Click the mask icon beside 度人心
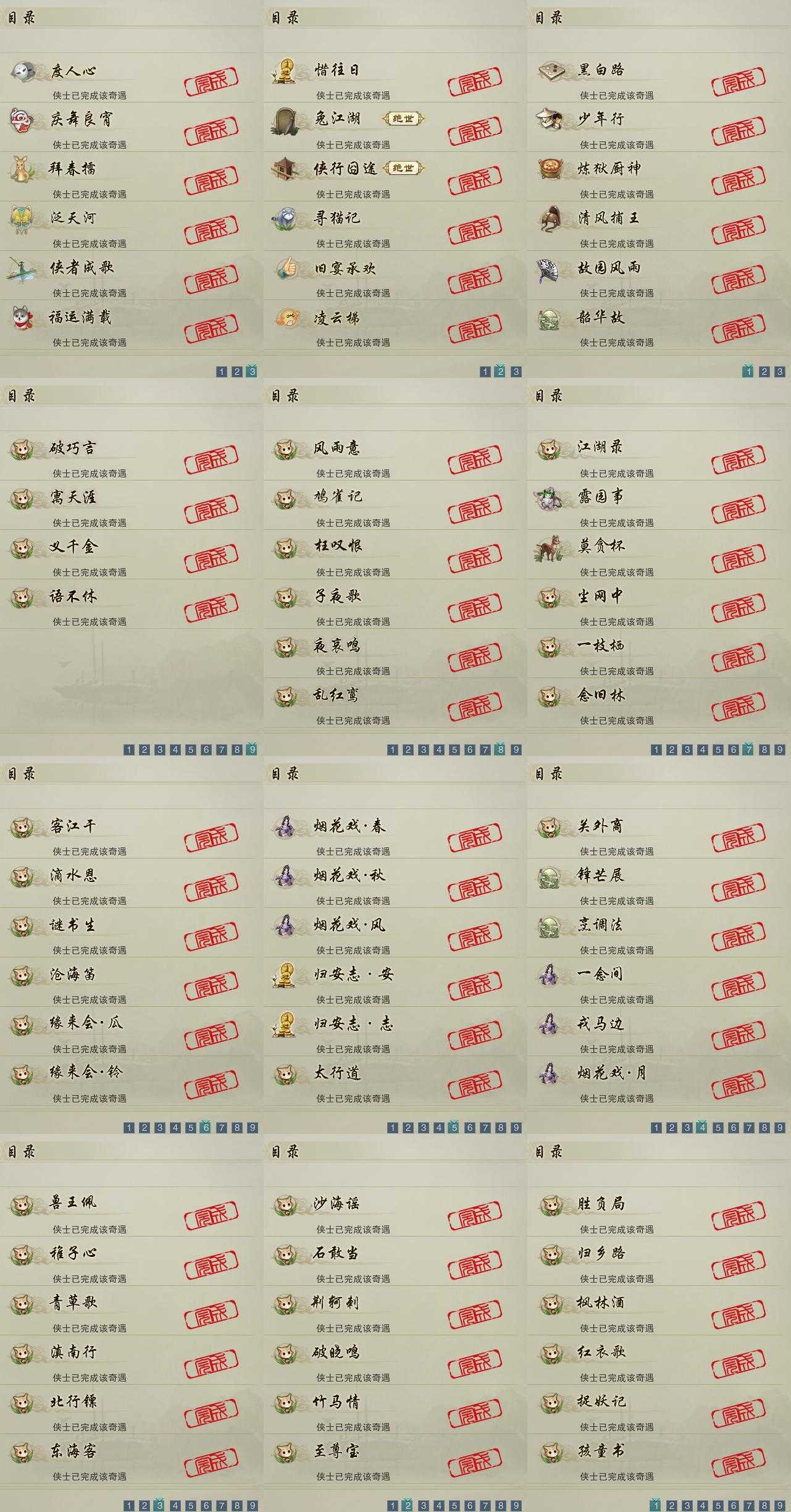This screenshot has height=1512, width=791. [x=24, y=70]
